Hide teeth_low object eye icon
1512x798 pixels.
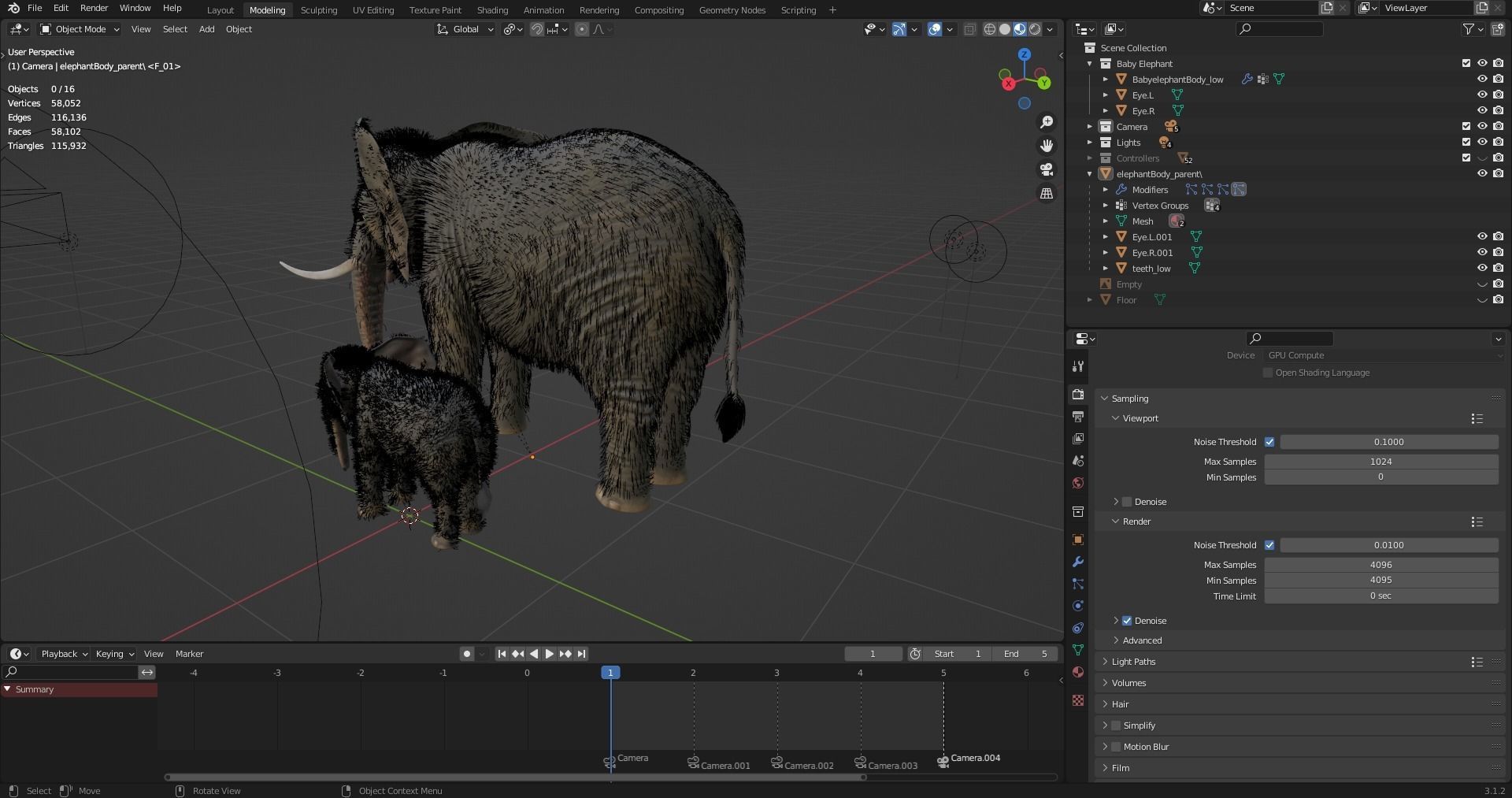pos(1482,269)
